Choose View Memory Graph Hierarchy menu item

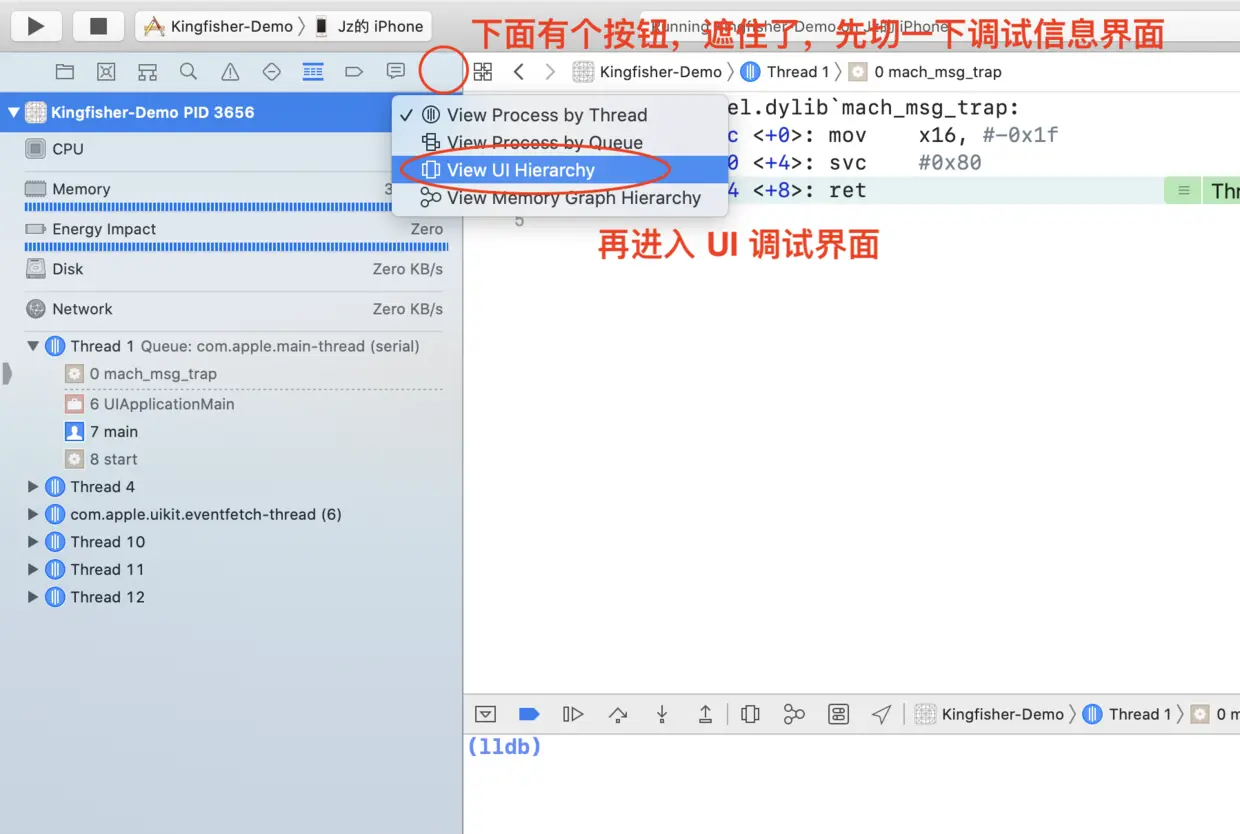(x=560, y=198)
